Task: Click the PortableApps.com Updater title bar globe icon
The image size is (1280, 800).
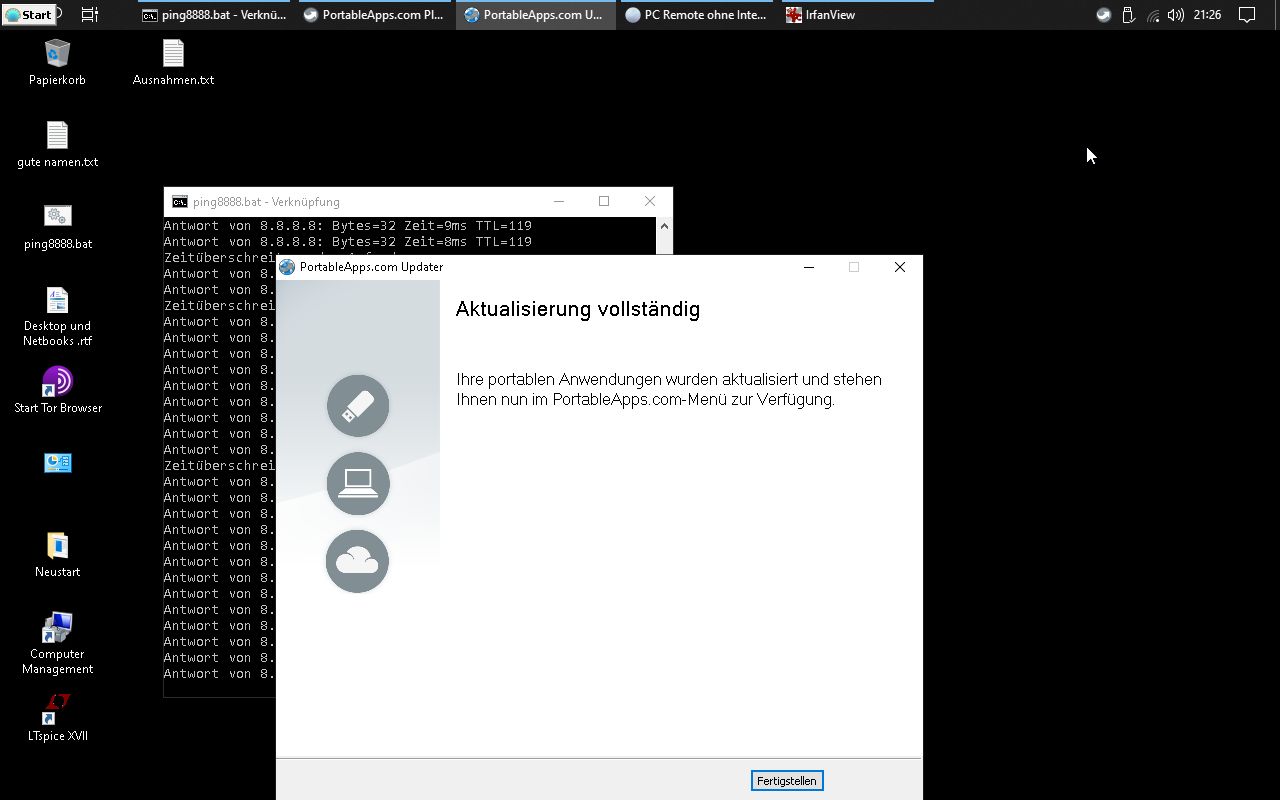Action: [x=287, y=267]
